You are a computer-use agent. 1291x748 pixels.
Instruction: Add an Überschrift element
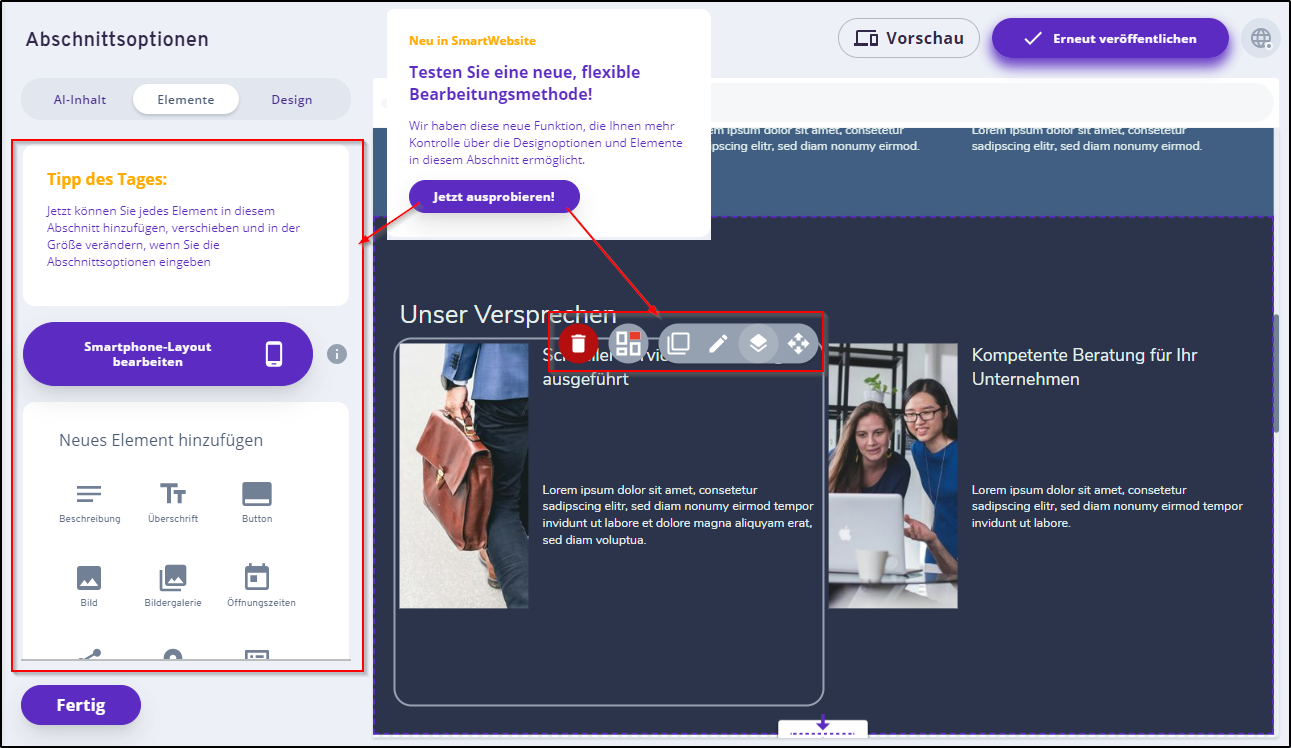point(173,502)
